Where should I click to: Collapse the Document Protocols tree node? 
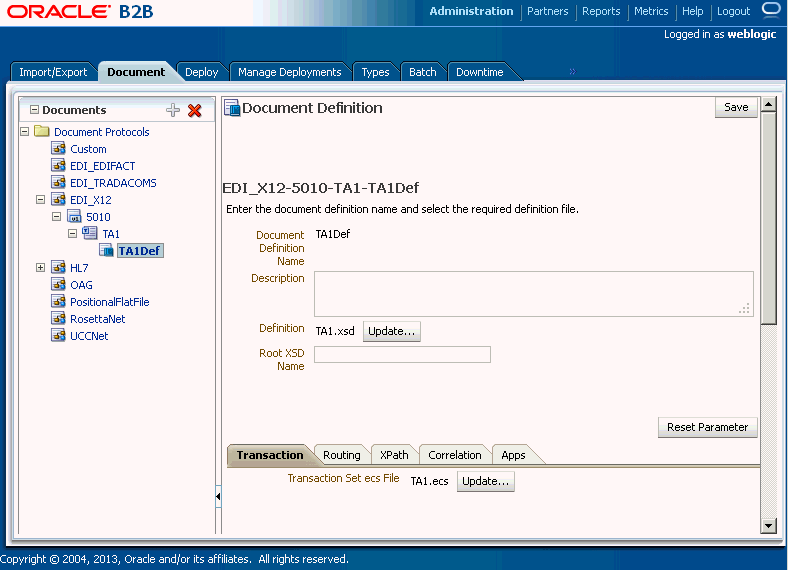[x=25, y=132]
